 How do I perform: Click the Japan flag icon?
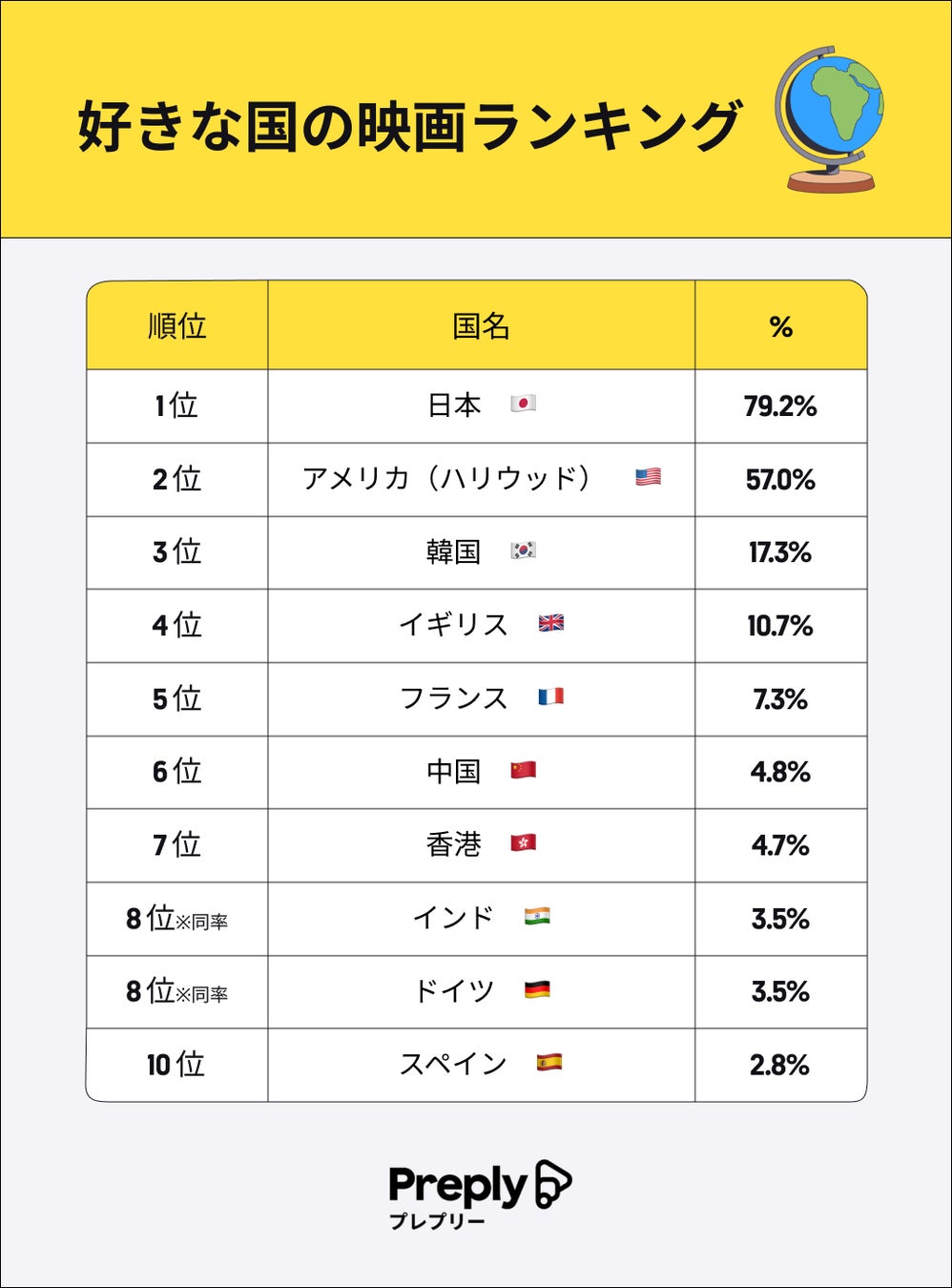[523, 404]
